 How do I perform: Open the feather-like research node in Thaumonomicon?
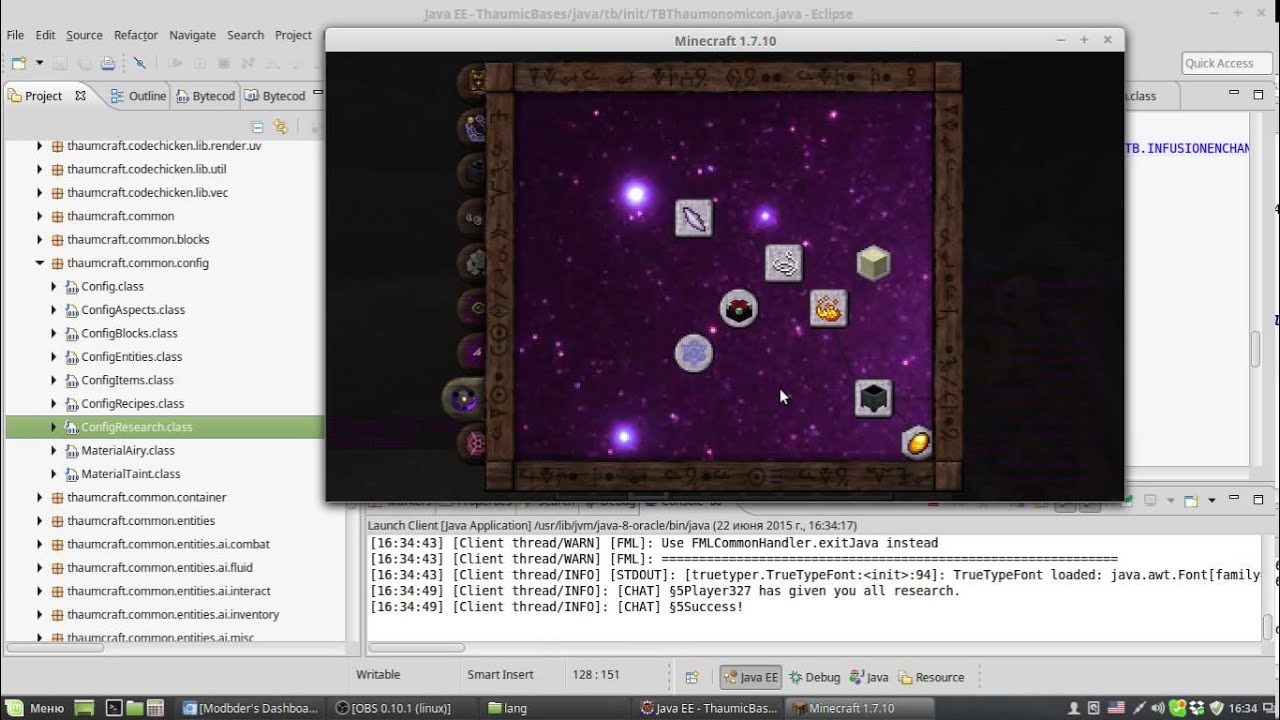tap(694, 217)
